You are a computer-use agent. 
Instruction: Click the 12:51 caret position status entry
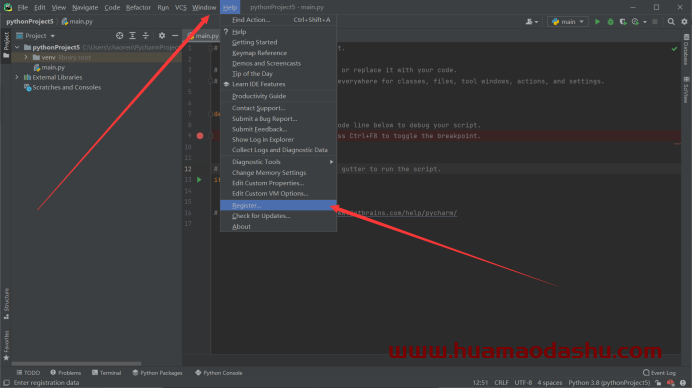(481, 383)
